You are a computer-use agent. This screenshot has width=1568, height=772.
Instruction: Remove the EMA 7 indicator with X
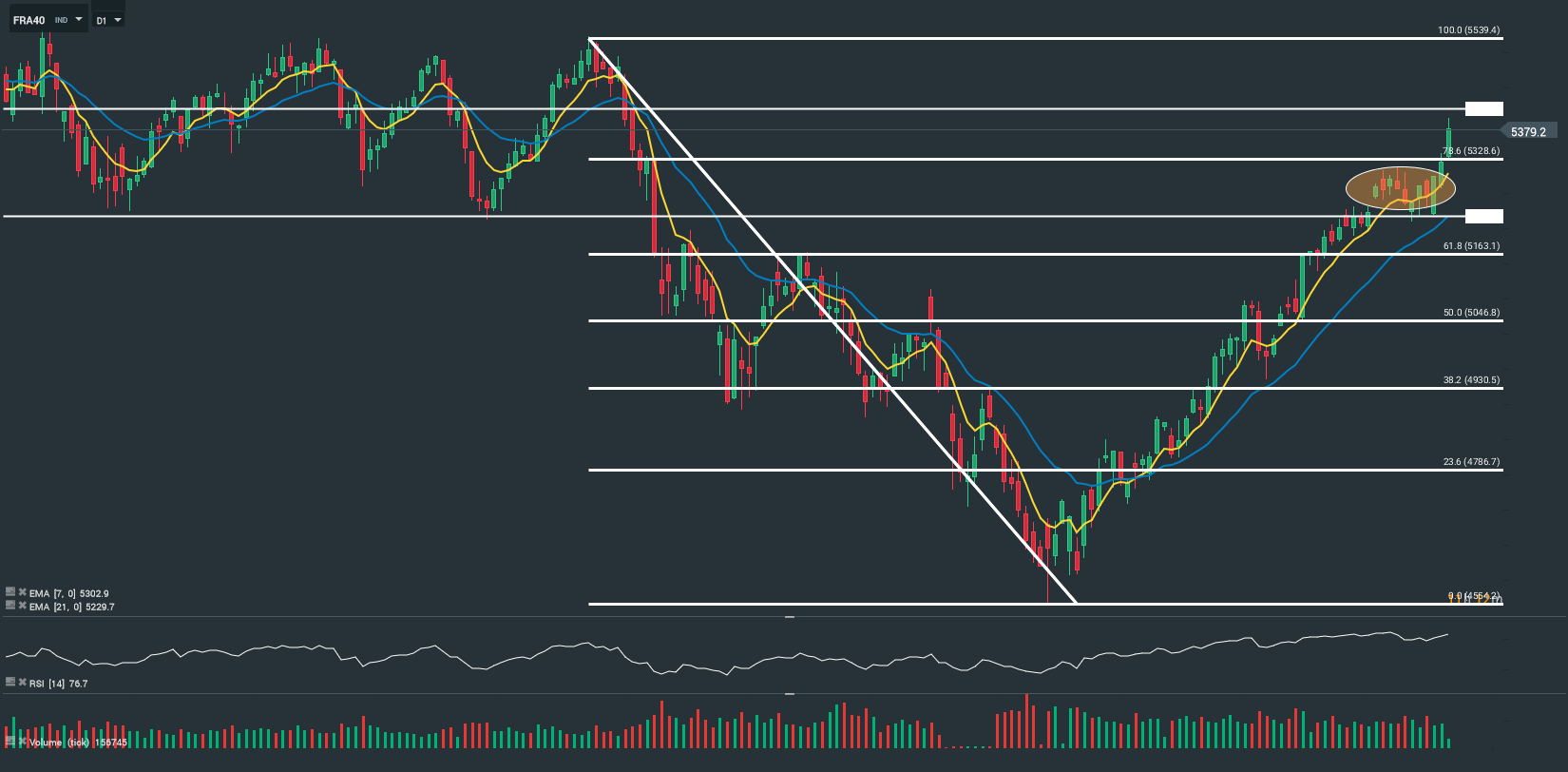pyautogui.click(x=22, y=592)
